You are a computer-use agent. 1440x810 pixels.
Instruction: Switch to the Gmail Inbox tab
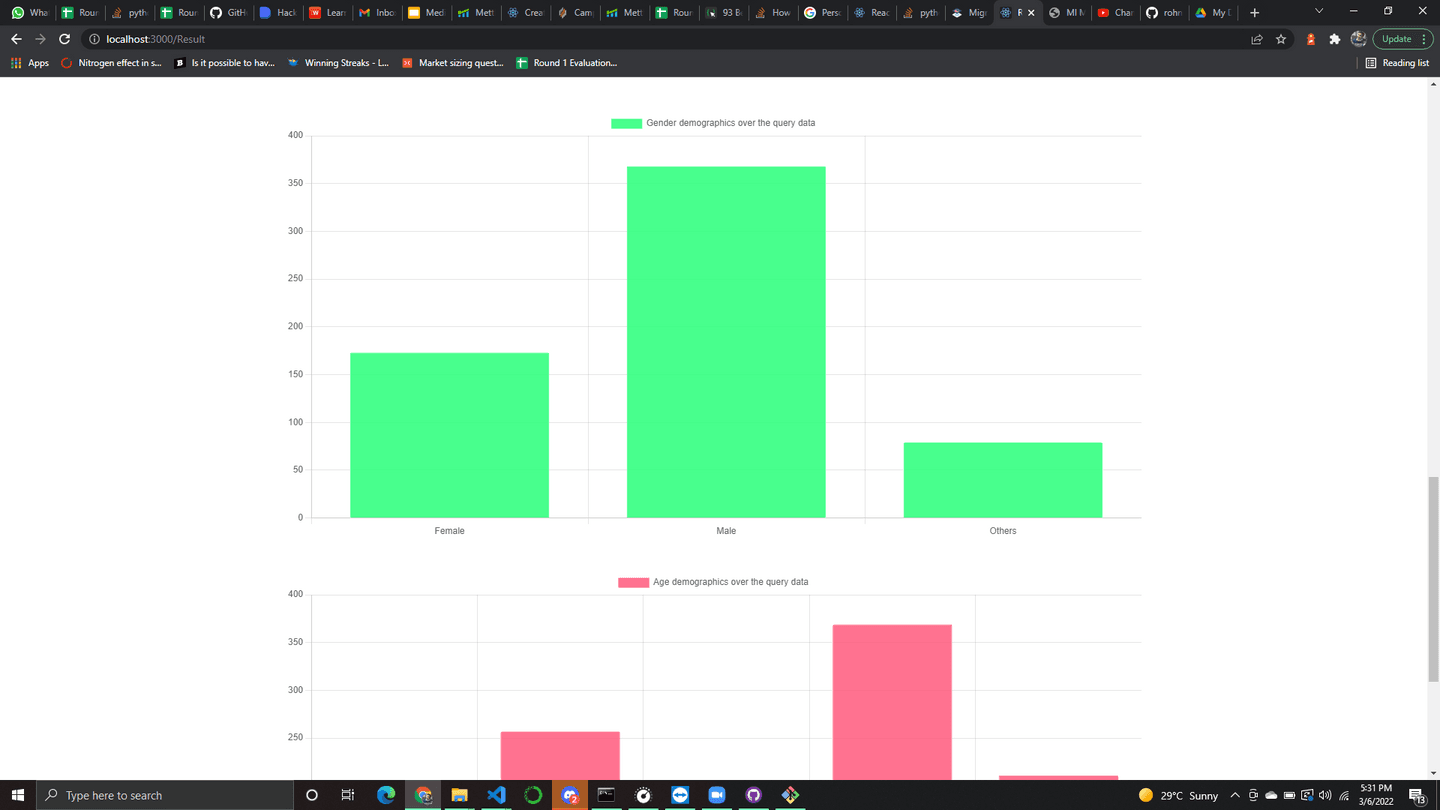pyautogui.click(x=376, y=12)
